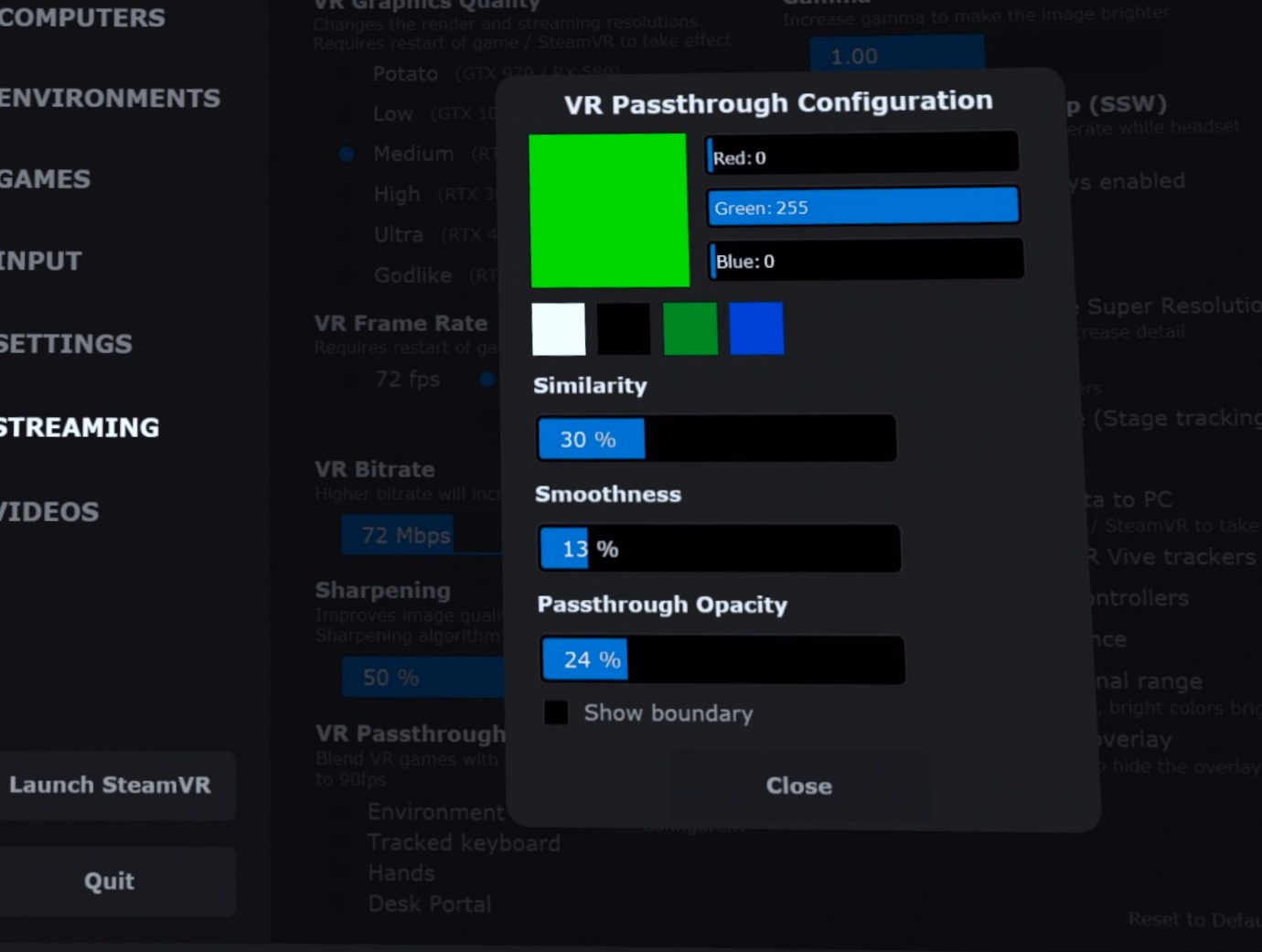The height and width of the screenshot is (952, 1262).
Task: Adjust the Red color slider
Action: [862, 155]
